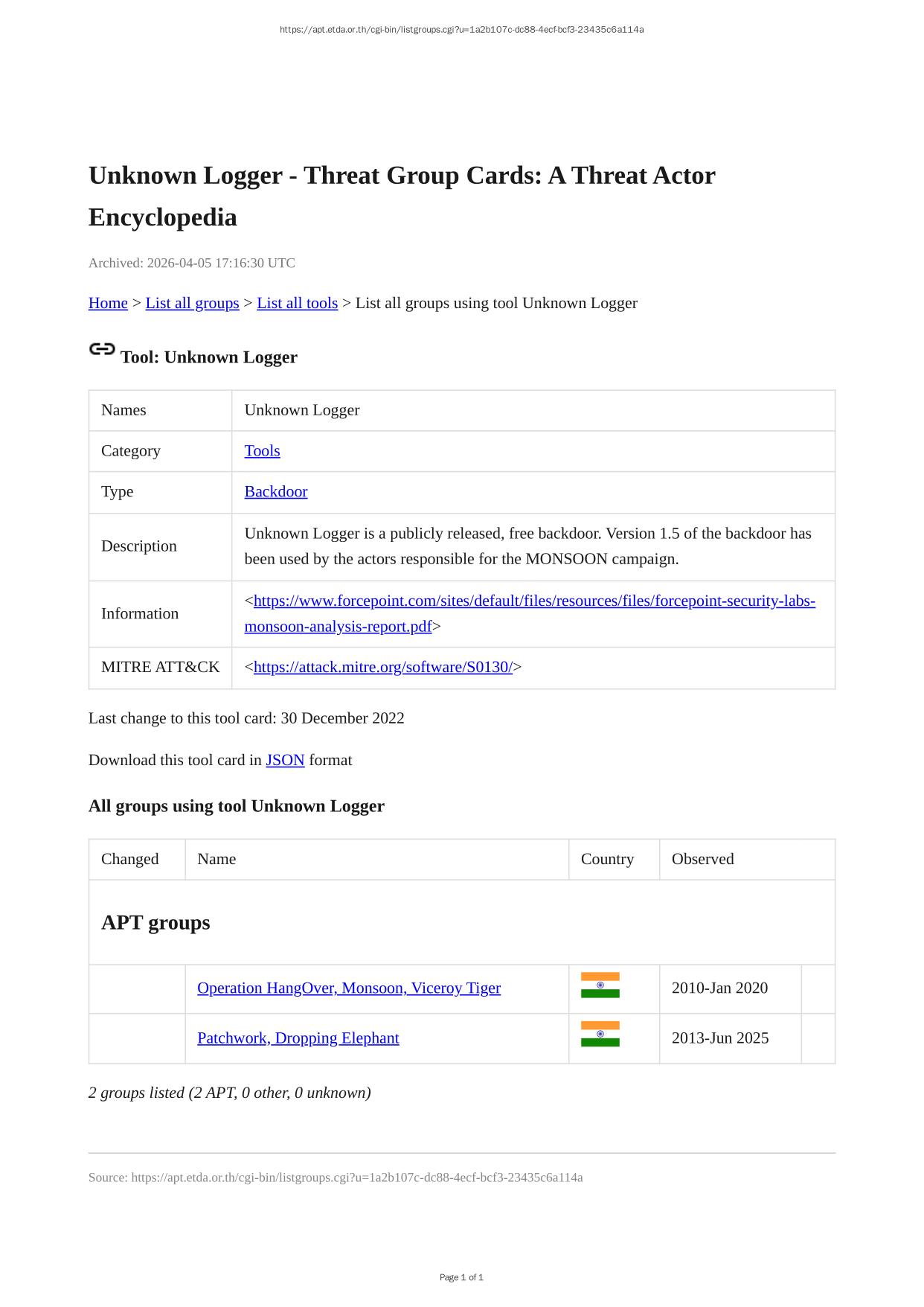Select the Country column header
Viewport: 924px width, 1307px height.
point(607,859)
